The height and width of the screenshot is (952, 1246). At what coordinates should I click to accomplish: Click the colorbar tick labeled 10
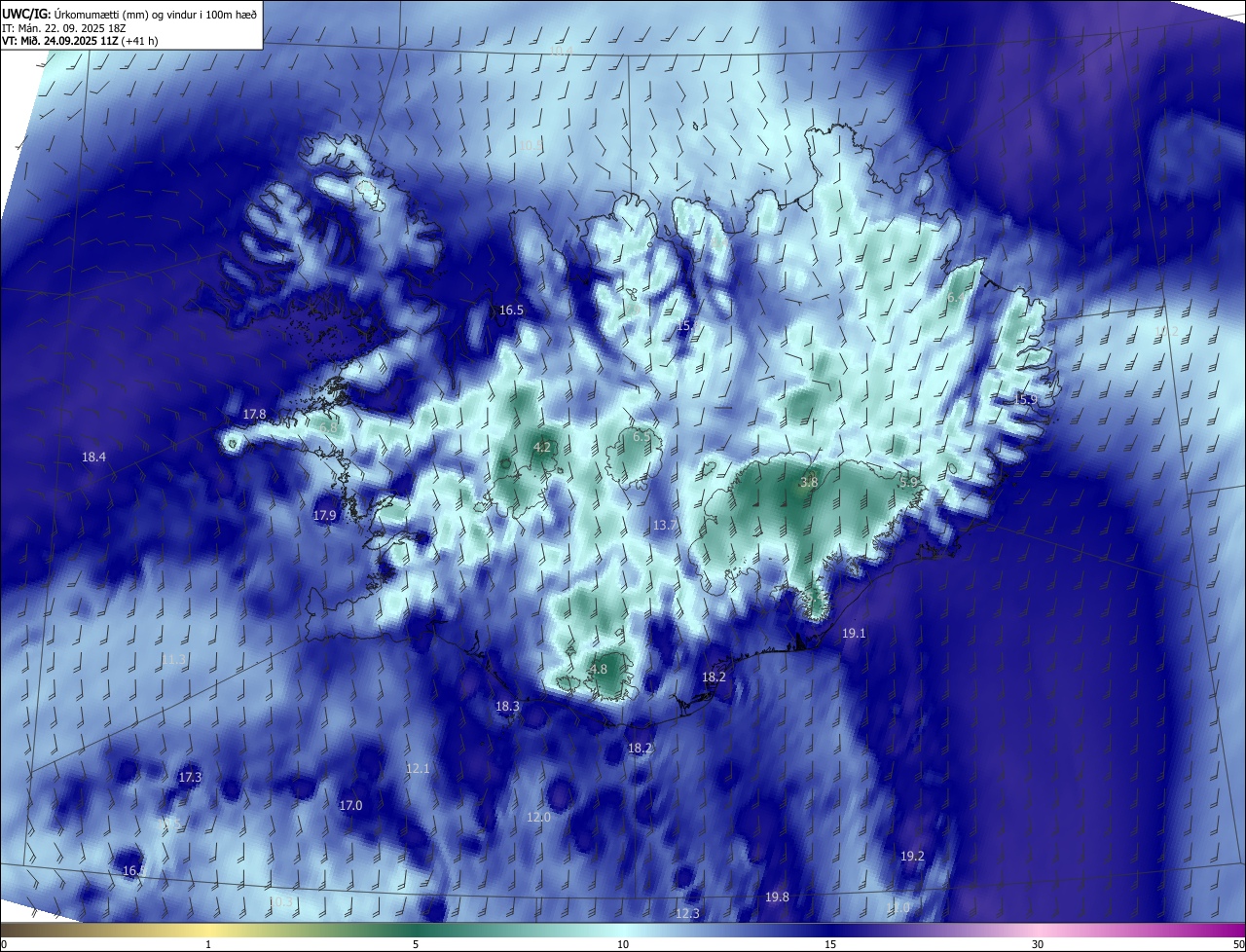[x=623, y=944]
